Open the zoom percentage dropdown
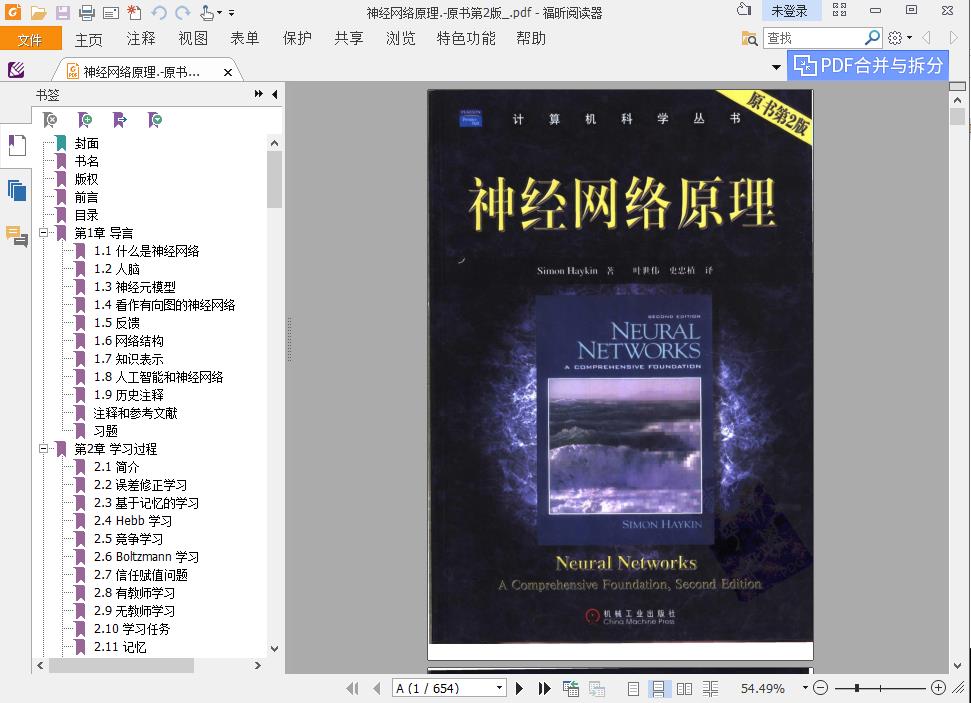The height and width of the screenshot is (703, 971). (805, 688)
